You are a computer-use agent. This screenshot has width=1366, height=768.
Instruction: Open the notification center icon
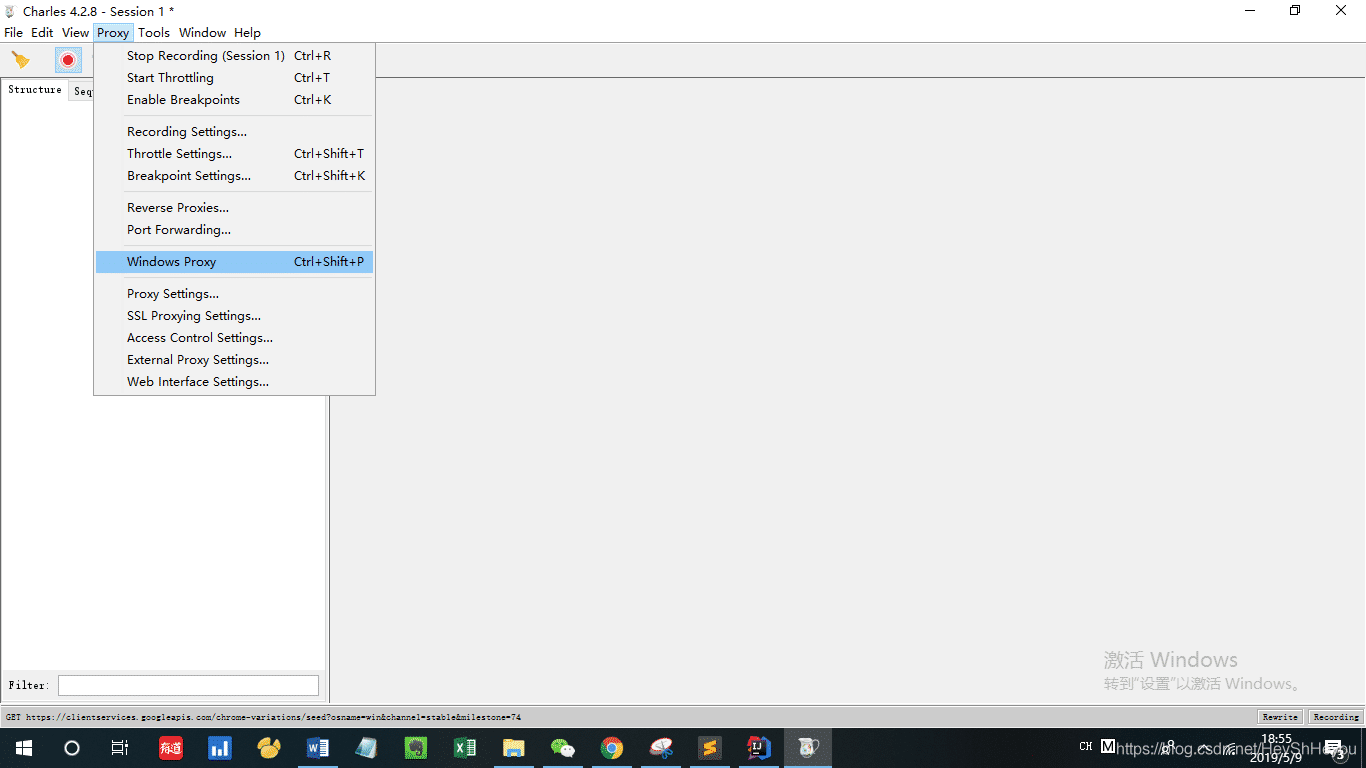[x=1334, y=749]
